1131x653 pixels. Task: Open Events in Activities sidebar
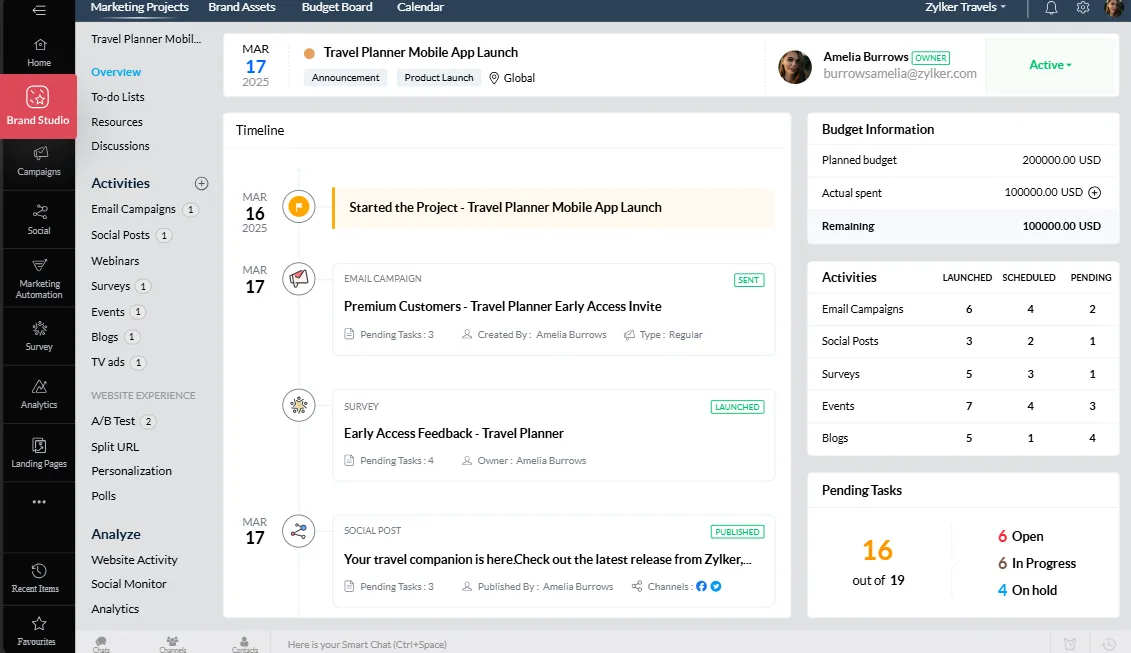(x=108, y=312)
